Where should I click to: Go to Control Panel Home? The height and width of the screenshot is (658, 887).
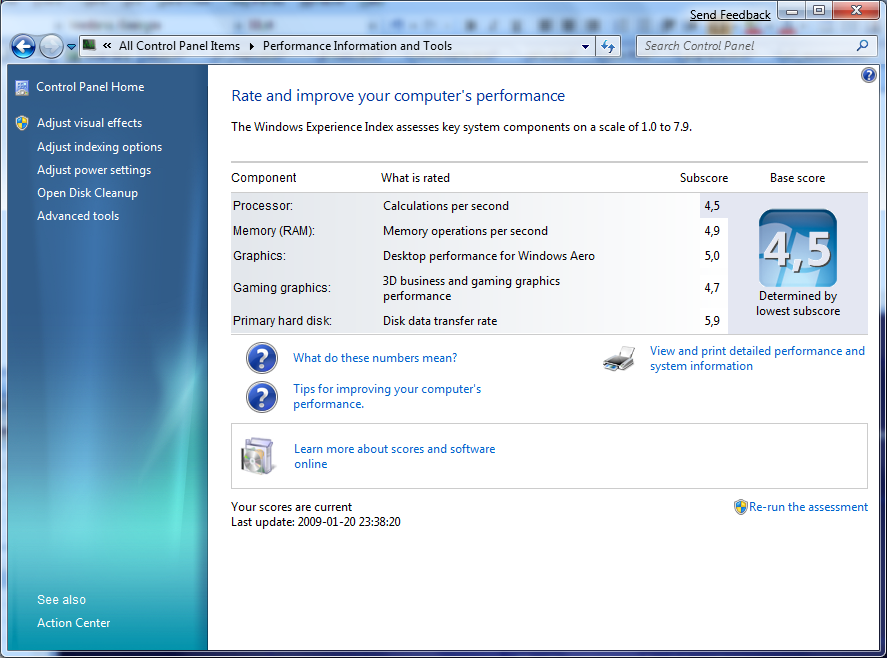91,87
